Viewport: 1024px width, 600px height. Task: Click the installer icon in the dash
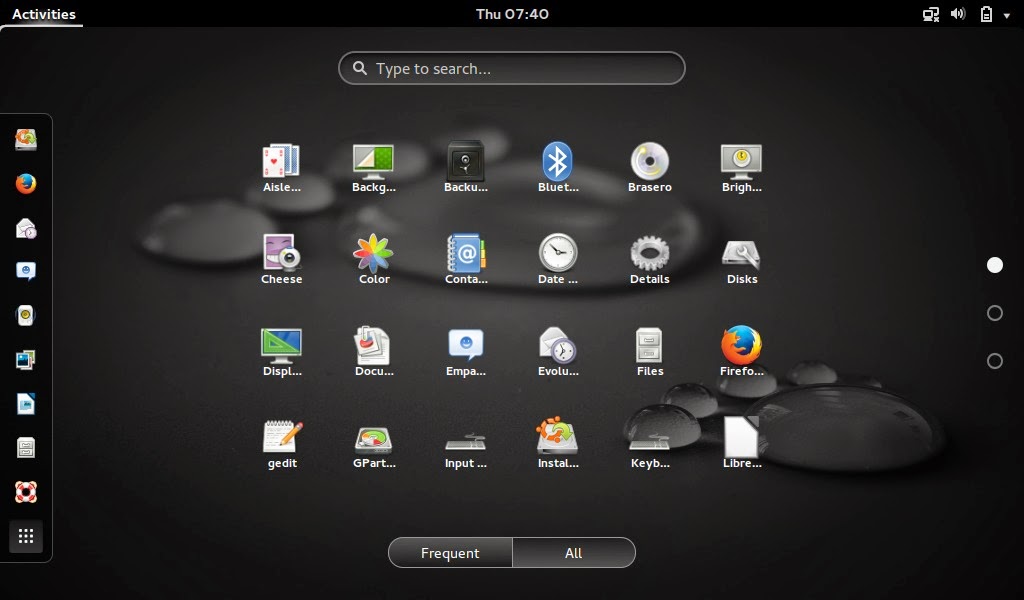pyautogui.click(x=26, y=139)
